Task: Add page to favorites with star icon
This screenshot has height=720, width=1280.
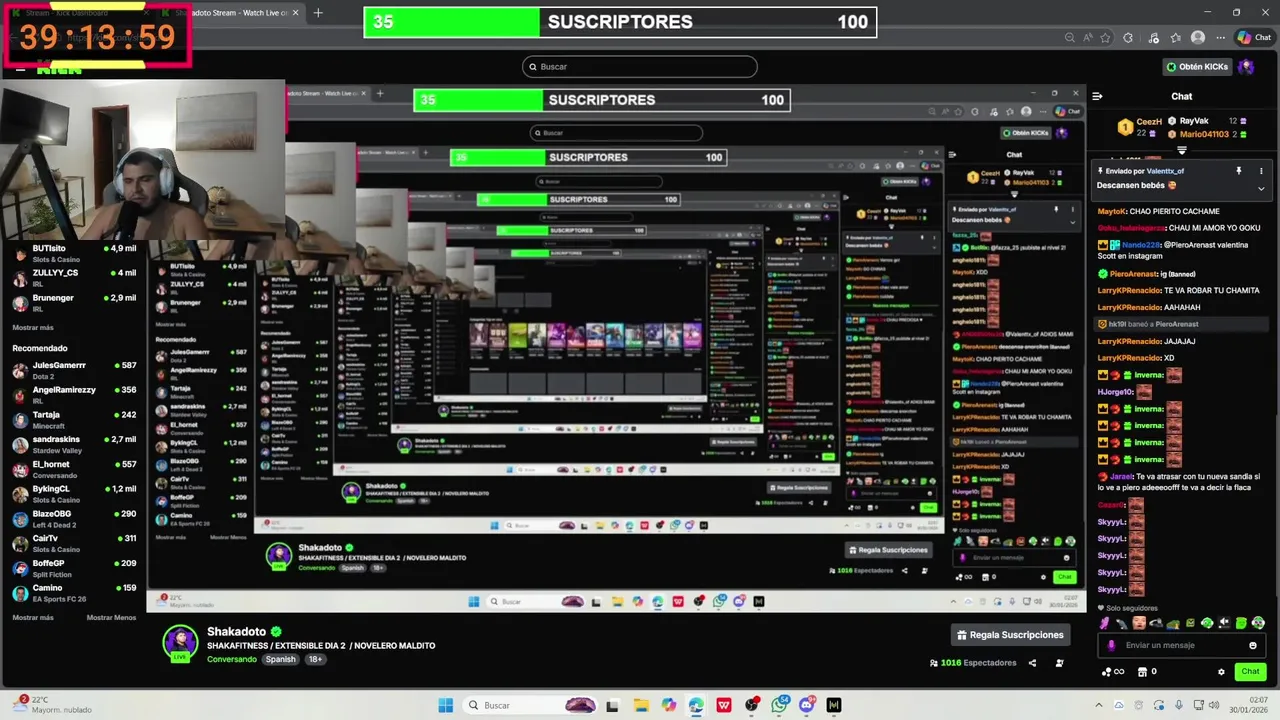Action: click(x=1106, y=37)
